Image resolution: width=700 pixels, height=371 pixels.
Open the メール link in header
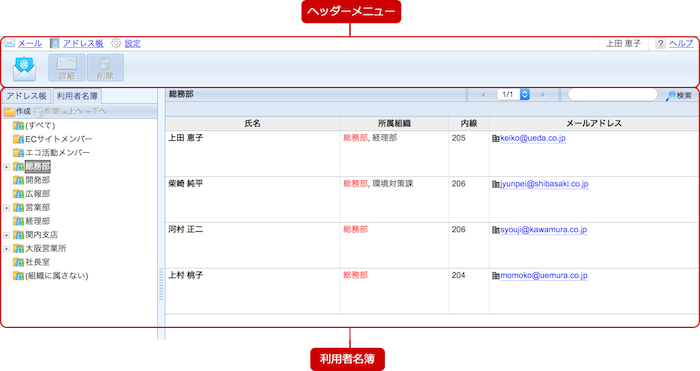click(30, 43)
